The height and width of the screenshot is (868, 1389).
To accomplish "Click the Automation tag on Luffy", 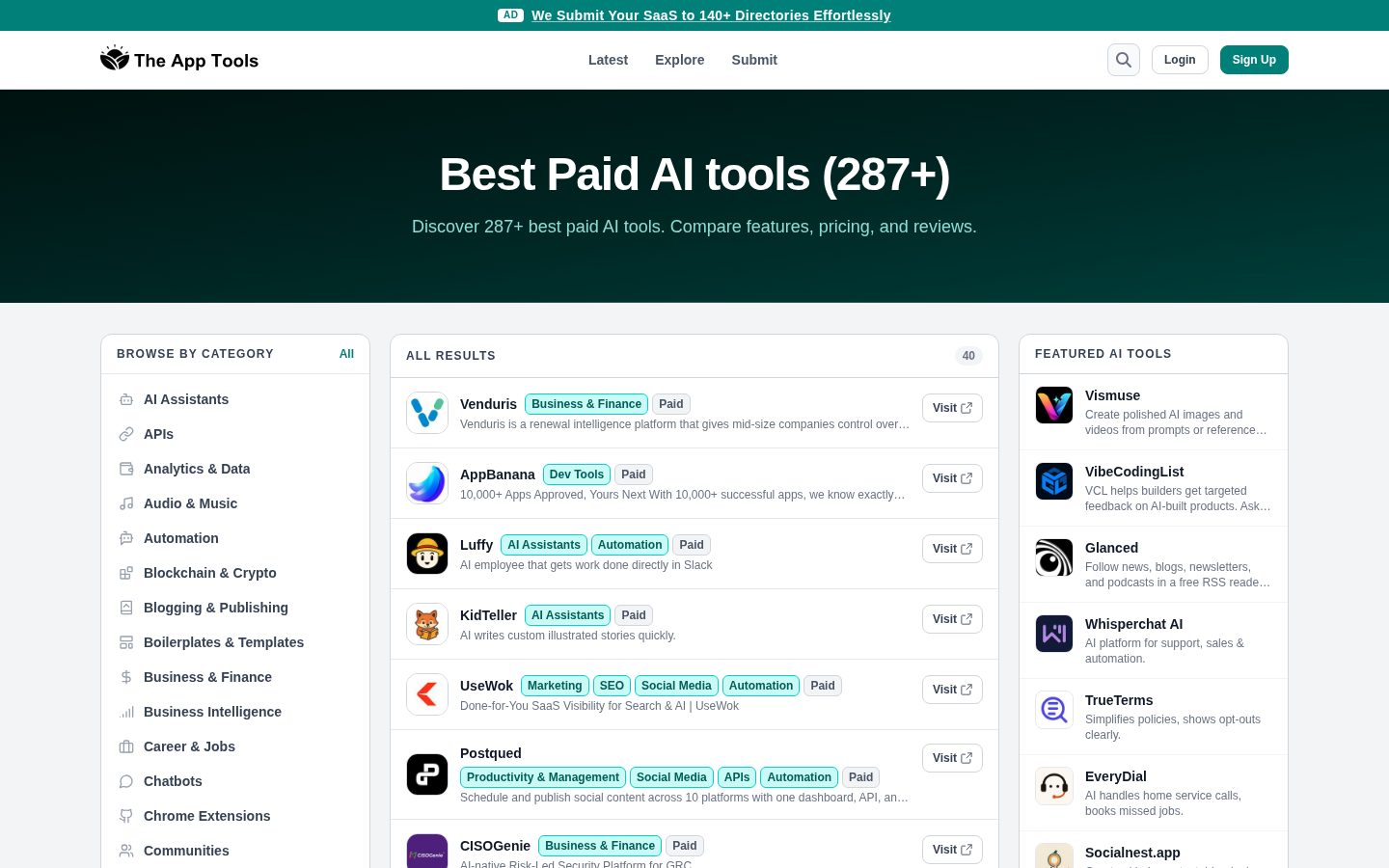I will pyautogui.click(x=630, y=545).
